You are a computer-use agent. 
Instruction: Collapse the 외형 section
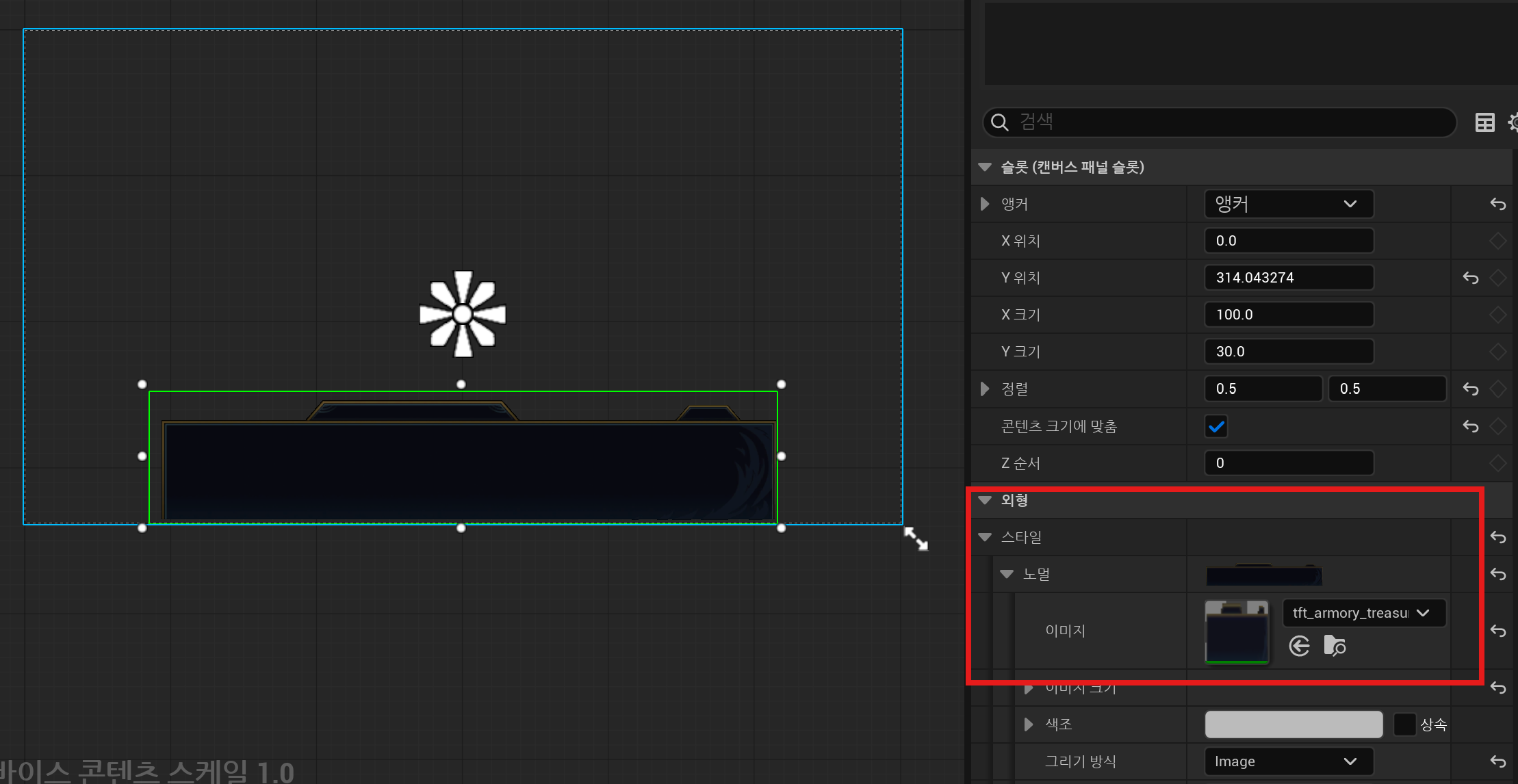985,500
